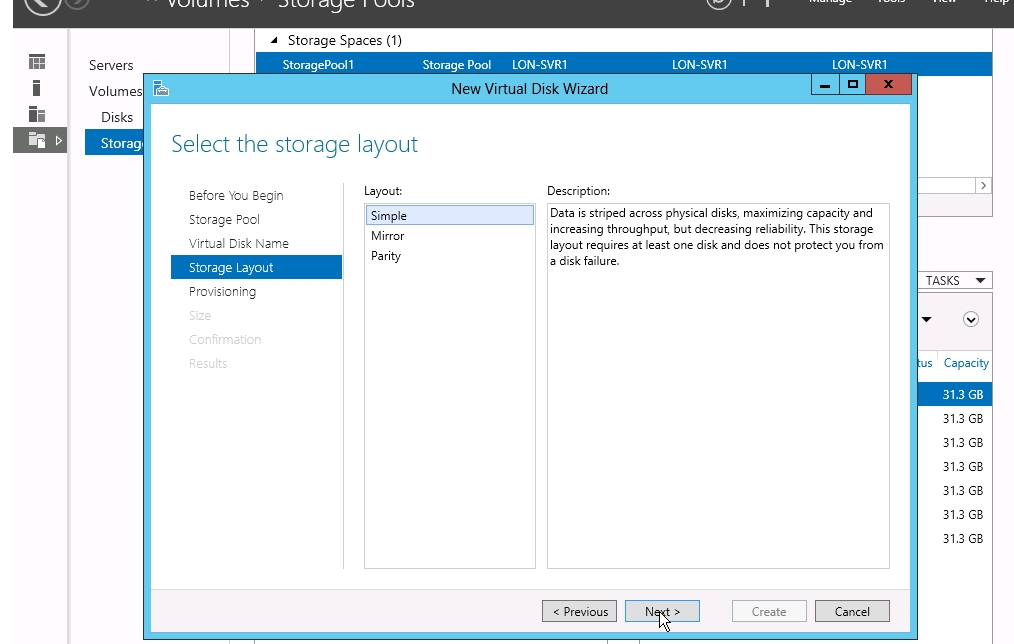Click the wizard title bar icon

point(161,89)
